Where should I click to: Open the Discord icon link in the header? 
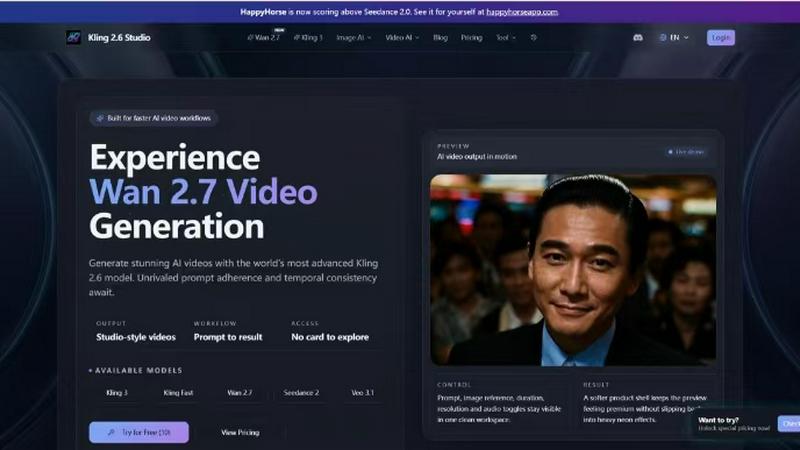[x=638, y=38]
